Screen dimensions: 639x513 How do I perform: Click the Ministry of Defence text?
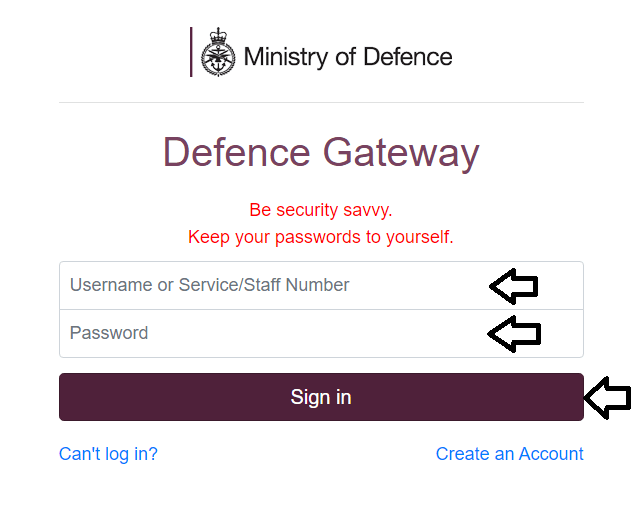[x=348, y=57]
